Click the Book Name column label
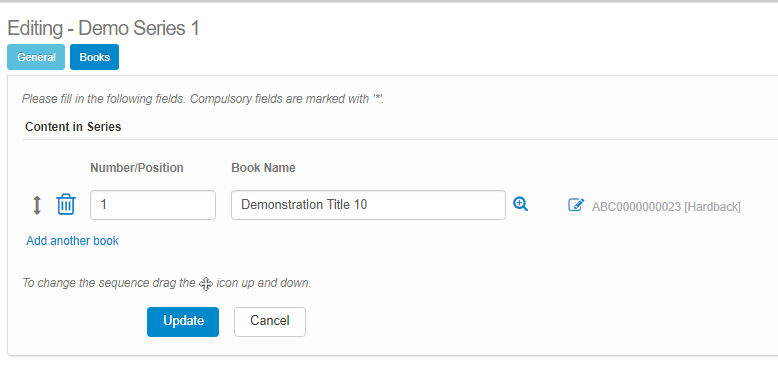Image resolution: width=778 pixels, height=370 pixels. pyautogui.click(x=263, y=168)
